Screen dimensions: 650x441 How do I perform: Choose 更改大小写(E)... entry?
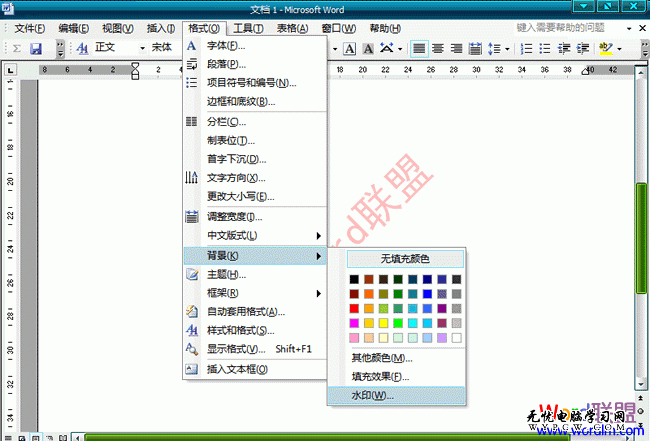point(255,196)
